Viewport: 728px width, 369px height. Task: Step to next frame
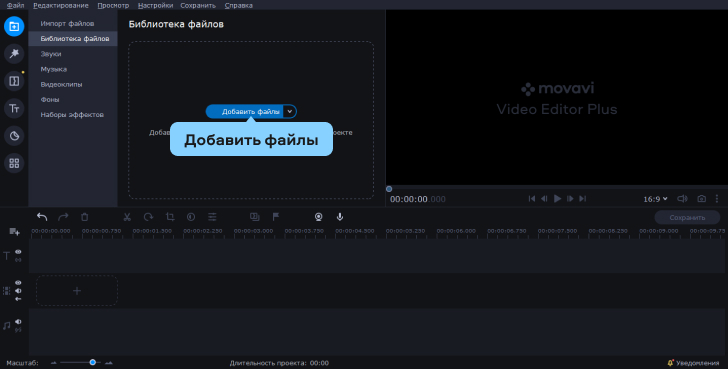tap(570, 199)
